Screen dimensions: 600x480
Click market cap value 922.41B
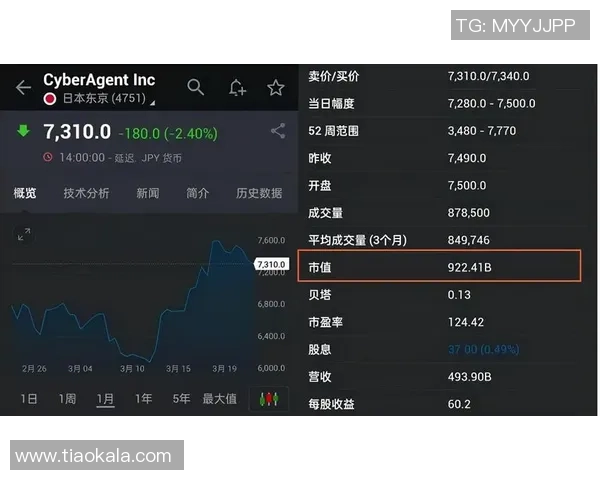pyautogui.click(x=470, y=267)
